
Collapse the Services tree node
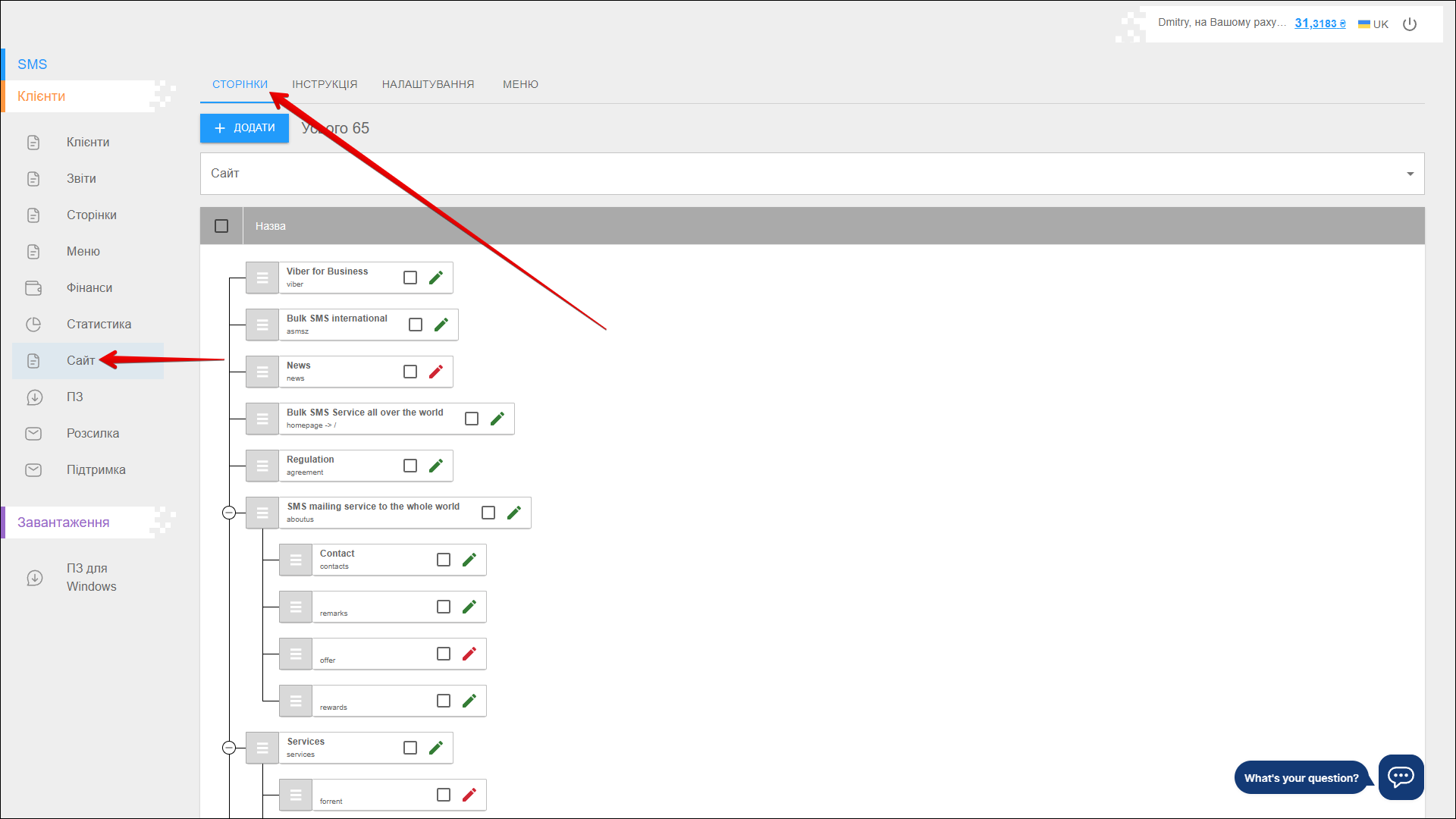click(x=229, y=748)
